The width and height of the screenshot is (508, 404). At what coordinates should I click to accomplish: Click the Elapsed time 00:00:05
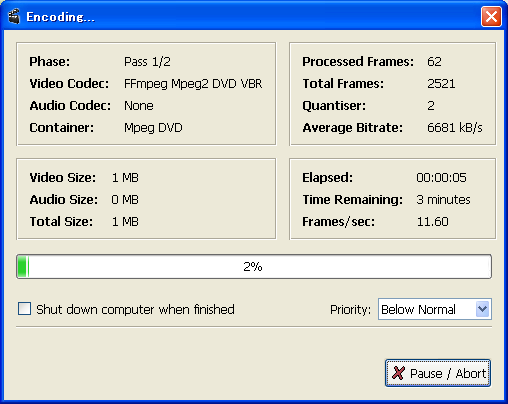coord(441,178)
